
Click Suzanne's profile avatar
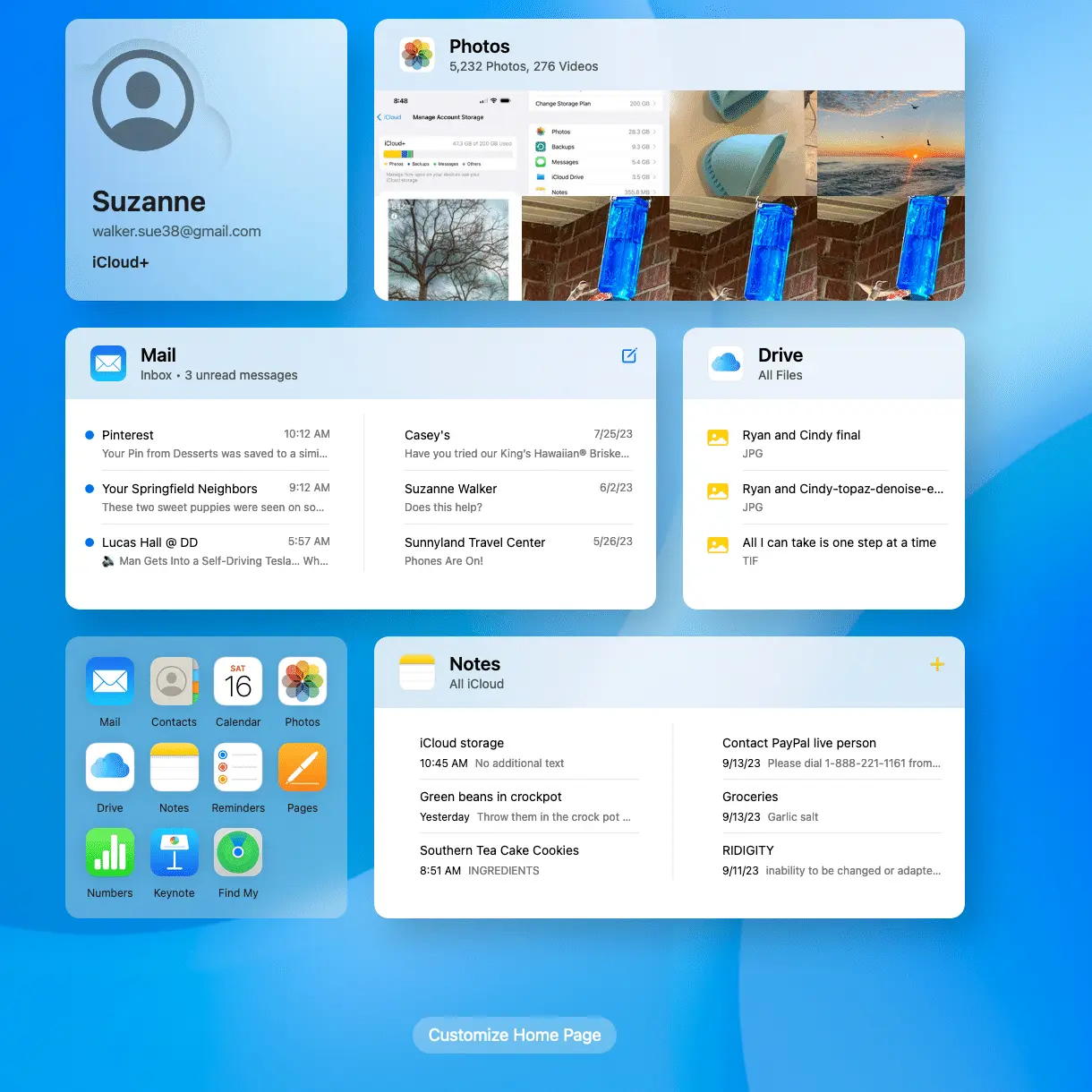point(144,100)
